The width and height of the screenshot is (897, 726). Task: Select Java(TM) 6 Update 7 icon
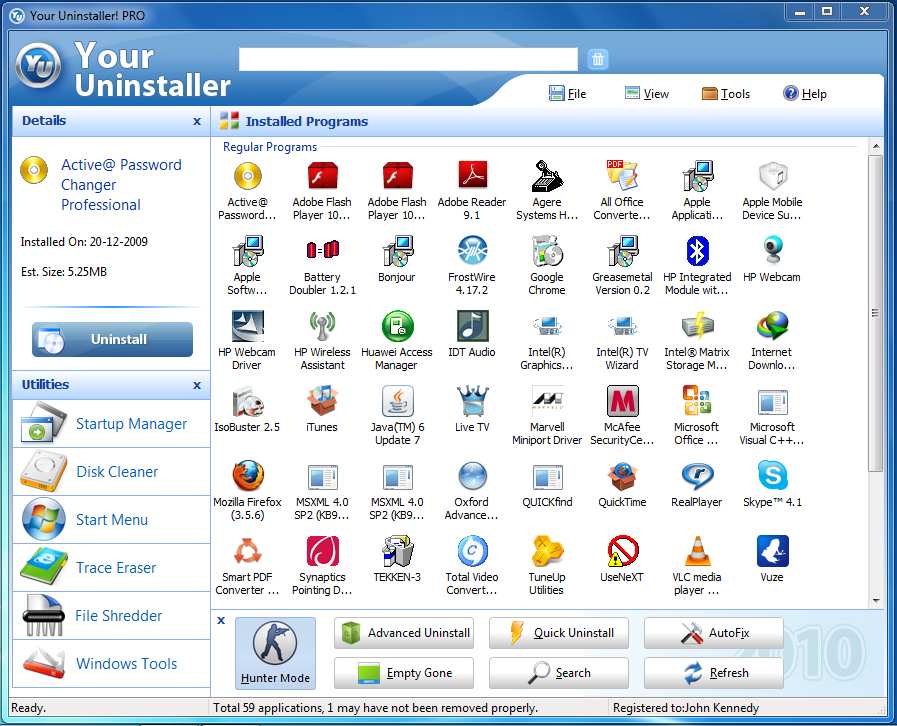[x=398, y=400]
